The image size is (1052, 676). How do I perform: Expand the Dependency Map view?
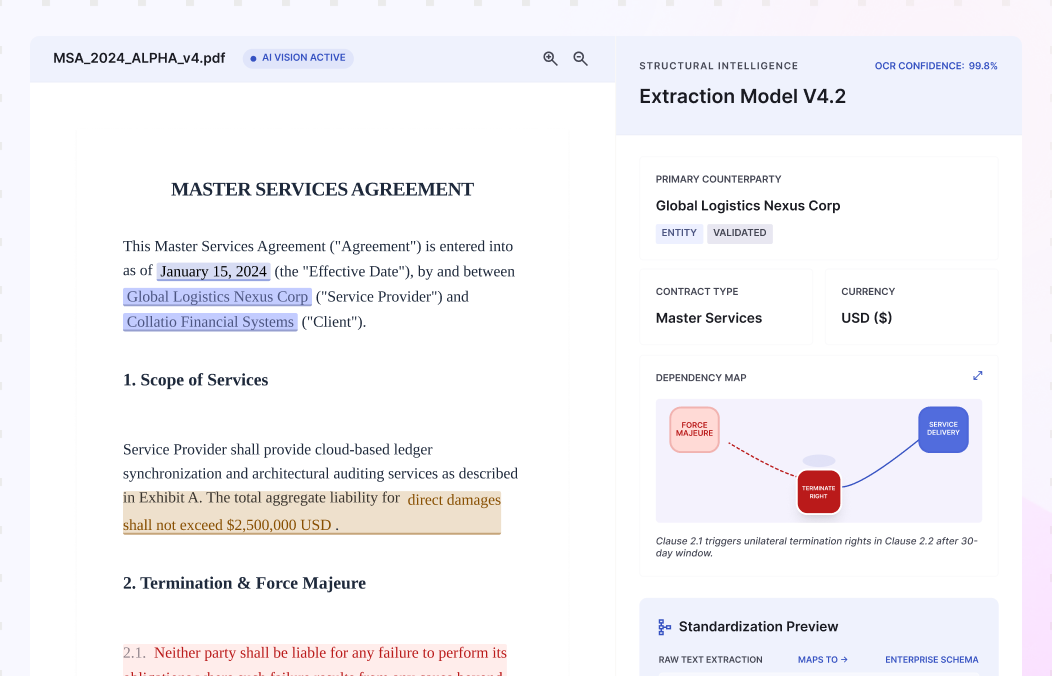(x=978, y=376)
